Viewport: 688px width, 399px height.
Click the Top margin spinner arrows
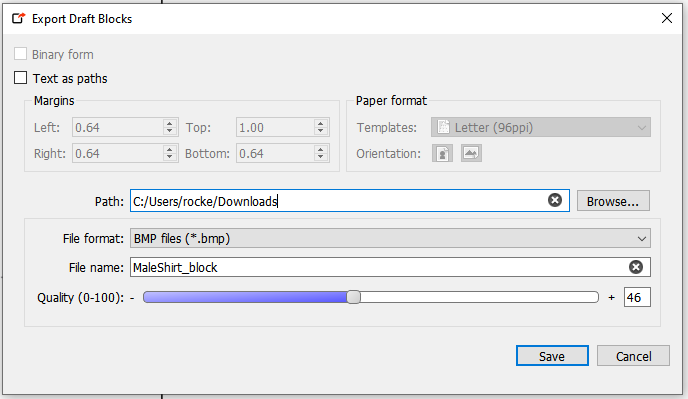tap(321, 127)
